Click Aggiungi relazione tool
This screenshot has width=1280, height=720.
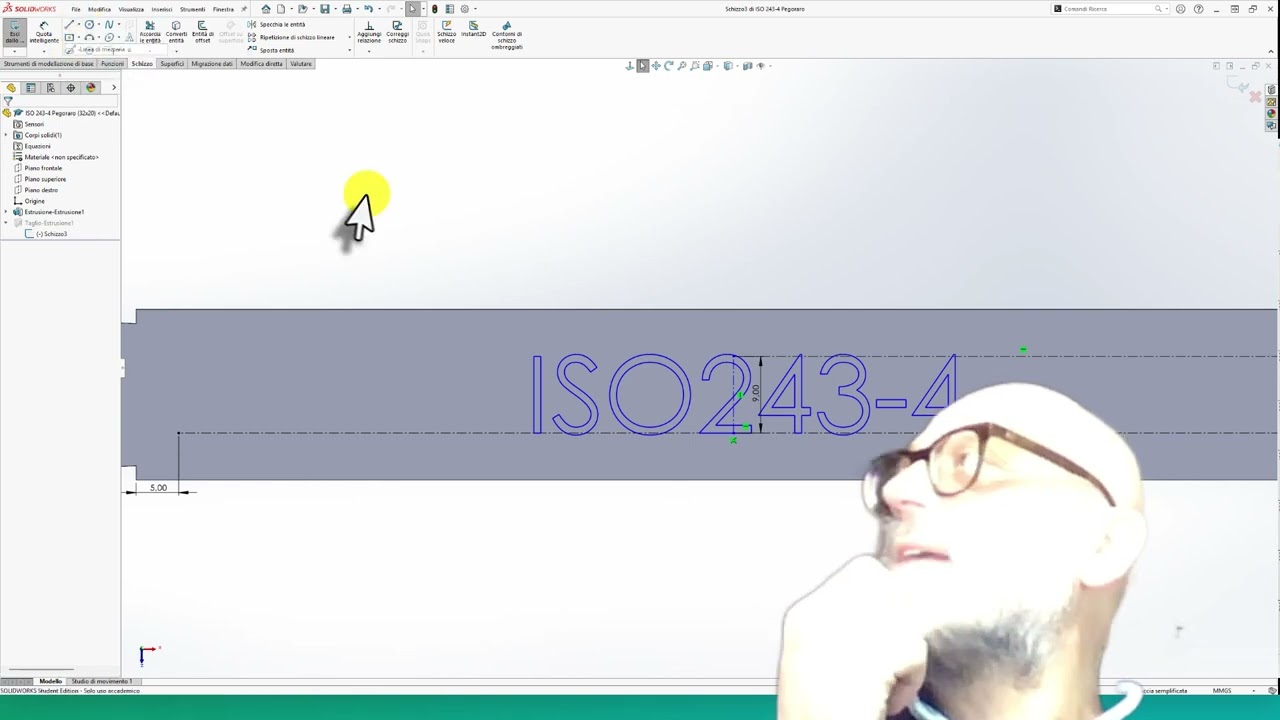[369, 31]
